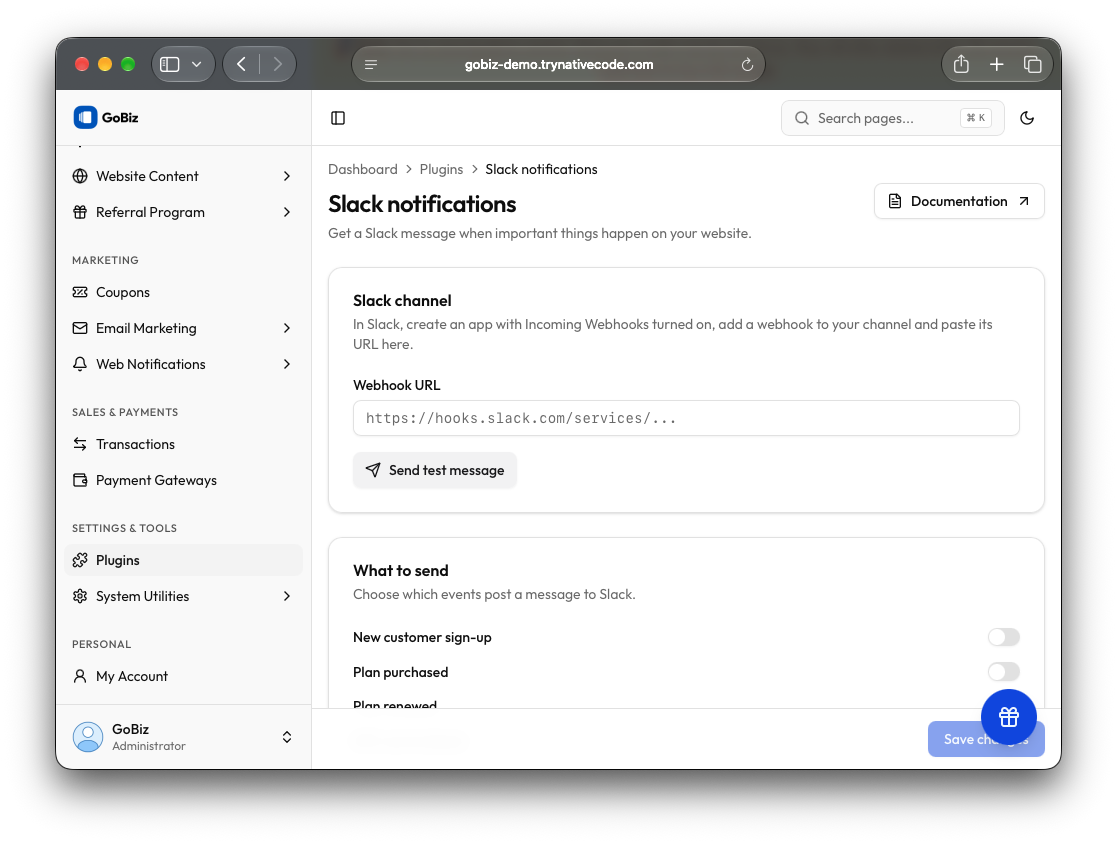
Task: Open Safari sidebar dropdown arrow
Action: click(x=197, y=65)
